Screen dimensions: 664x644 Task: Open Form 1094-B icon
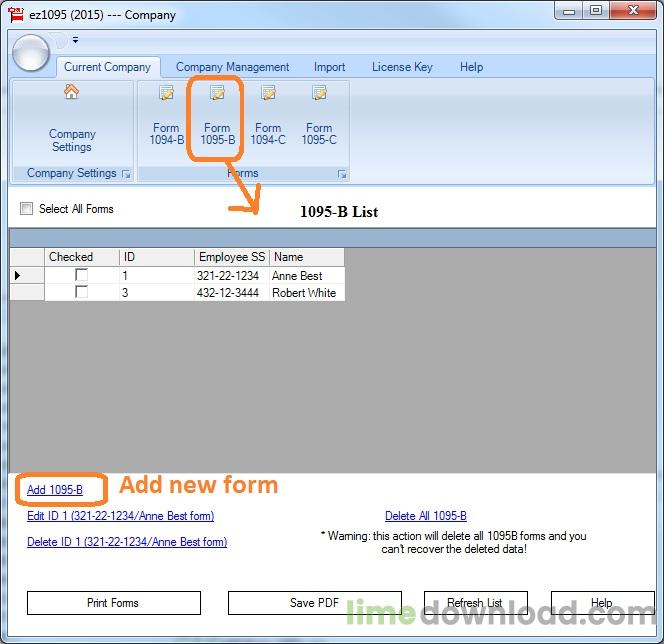pos(166,93)
